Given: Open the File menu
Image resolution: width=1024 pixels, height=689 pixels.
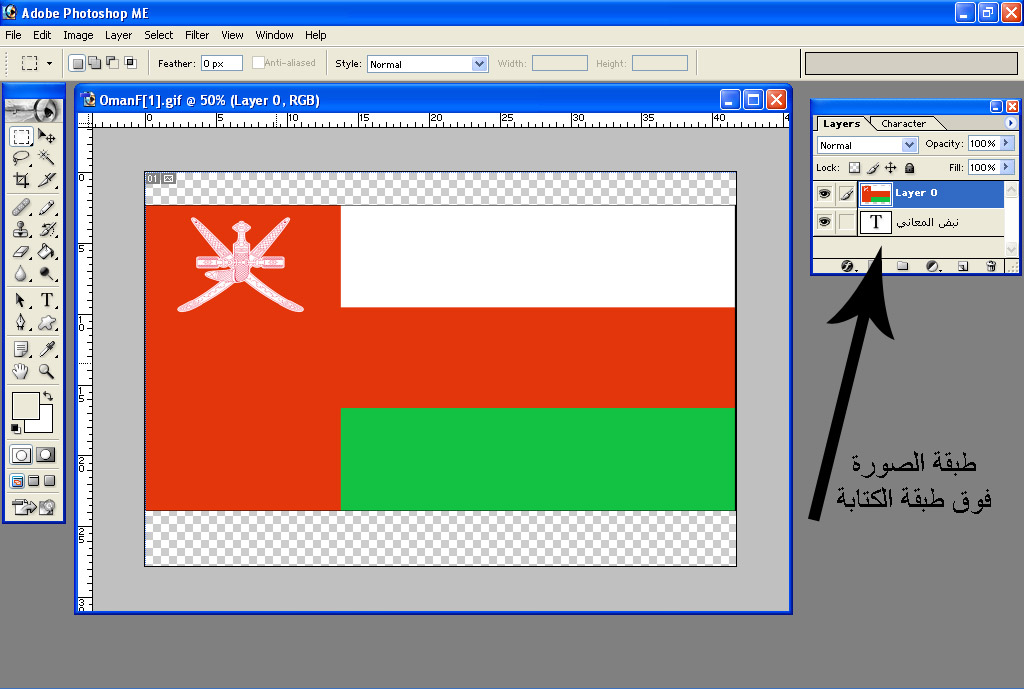Looking at the screenshot, I should tap(13, 35).
